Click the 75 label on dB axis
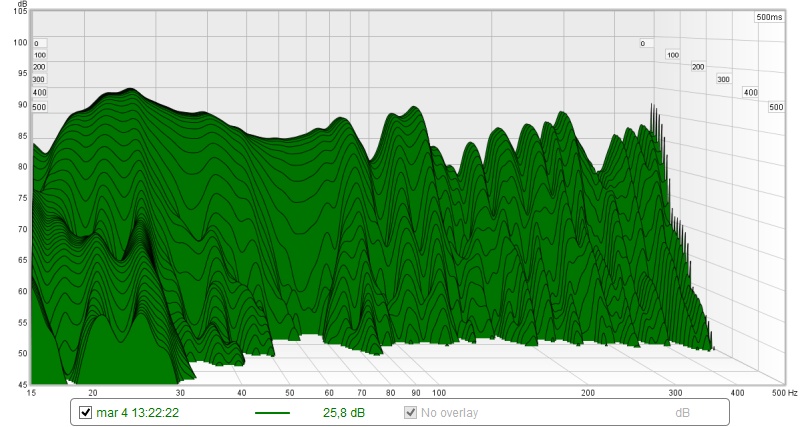The image size is (800, 427). (x=22, y=198)
